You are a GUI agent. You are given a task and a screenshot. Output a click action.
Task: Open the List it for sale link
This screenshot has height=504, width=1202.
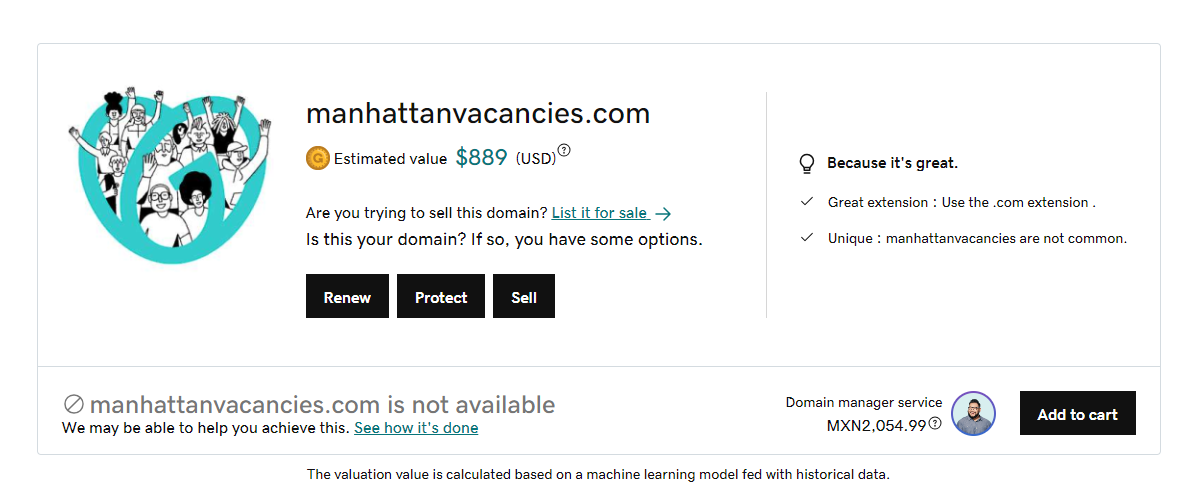[x=600, y=213]
